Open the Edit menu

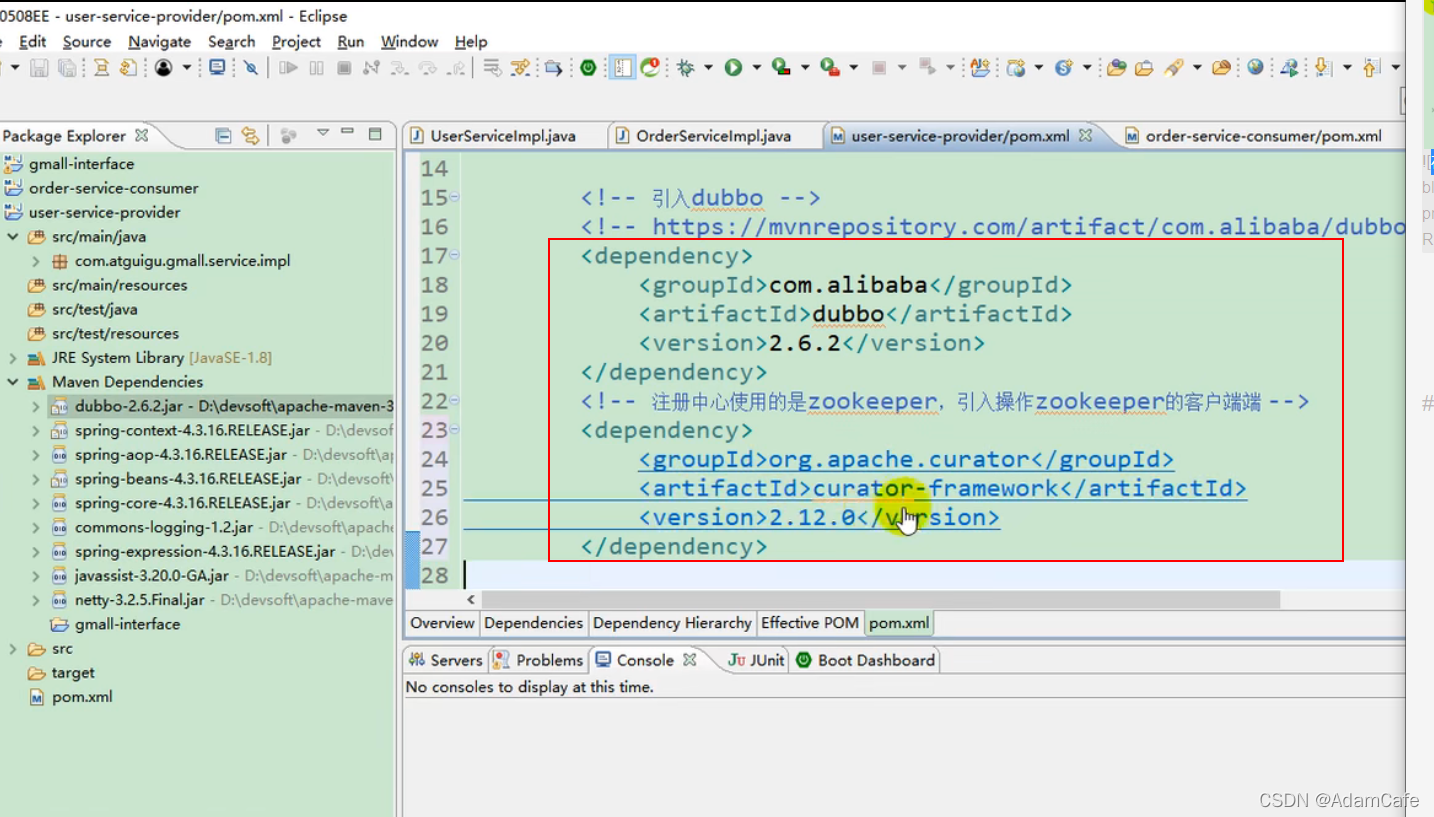click(x=33, y=41)
